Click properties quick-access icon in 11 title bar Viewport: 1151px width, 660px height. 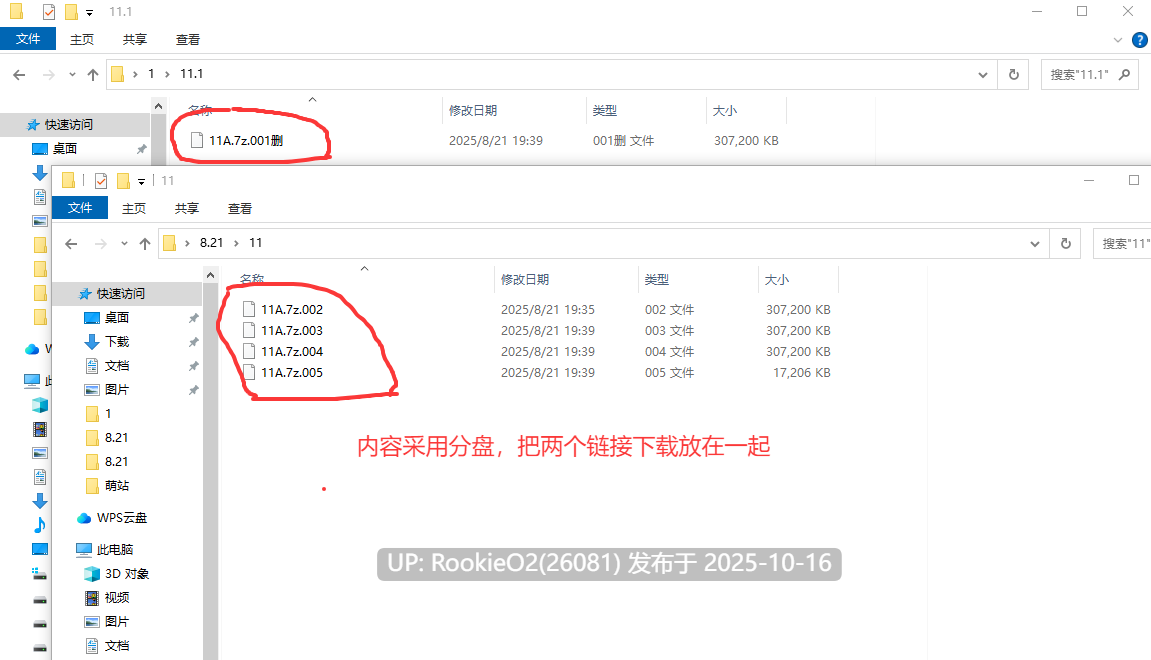click(101, 181)
